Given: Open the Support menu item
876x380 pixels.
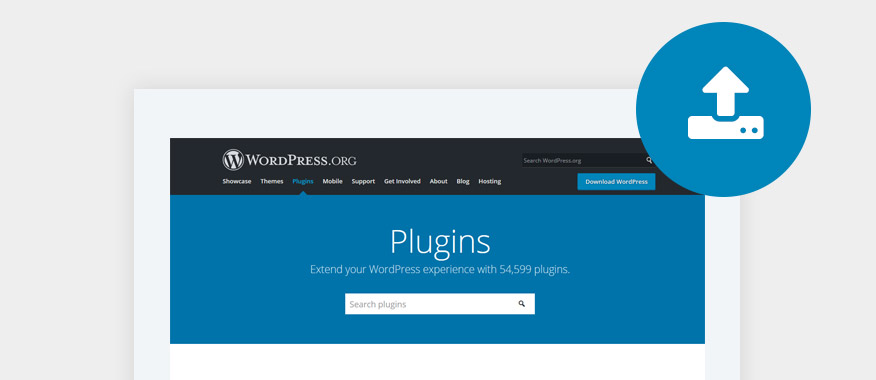Looking at the screenshot, I should coord(363,182).
